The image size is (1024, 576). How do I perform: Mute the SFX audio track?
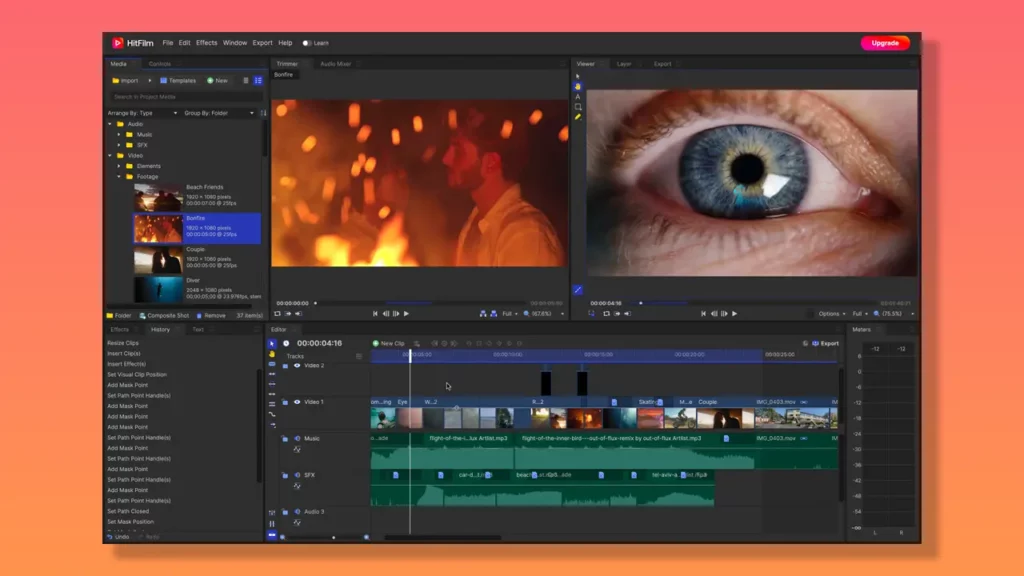point(297,475)
